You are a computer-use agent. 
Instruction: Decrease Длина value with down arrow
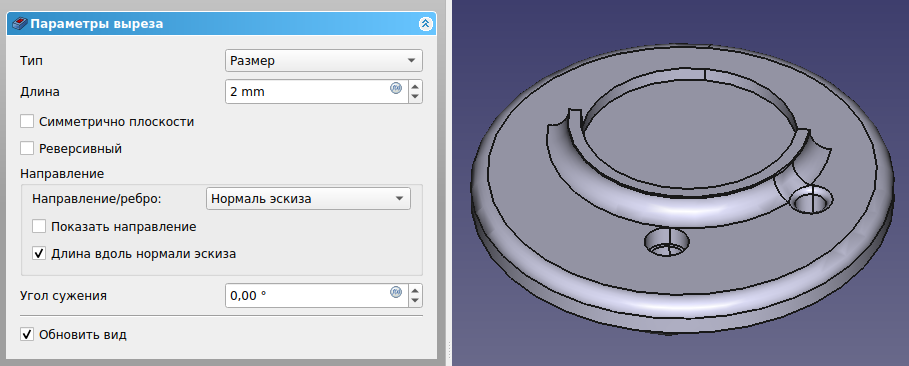(415, 97)
